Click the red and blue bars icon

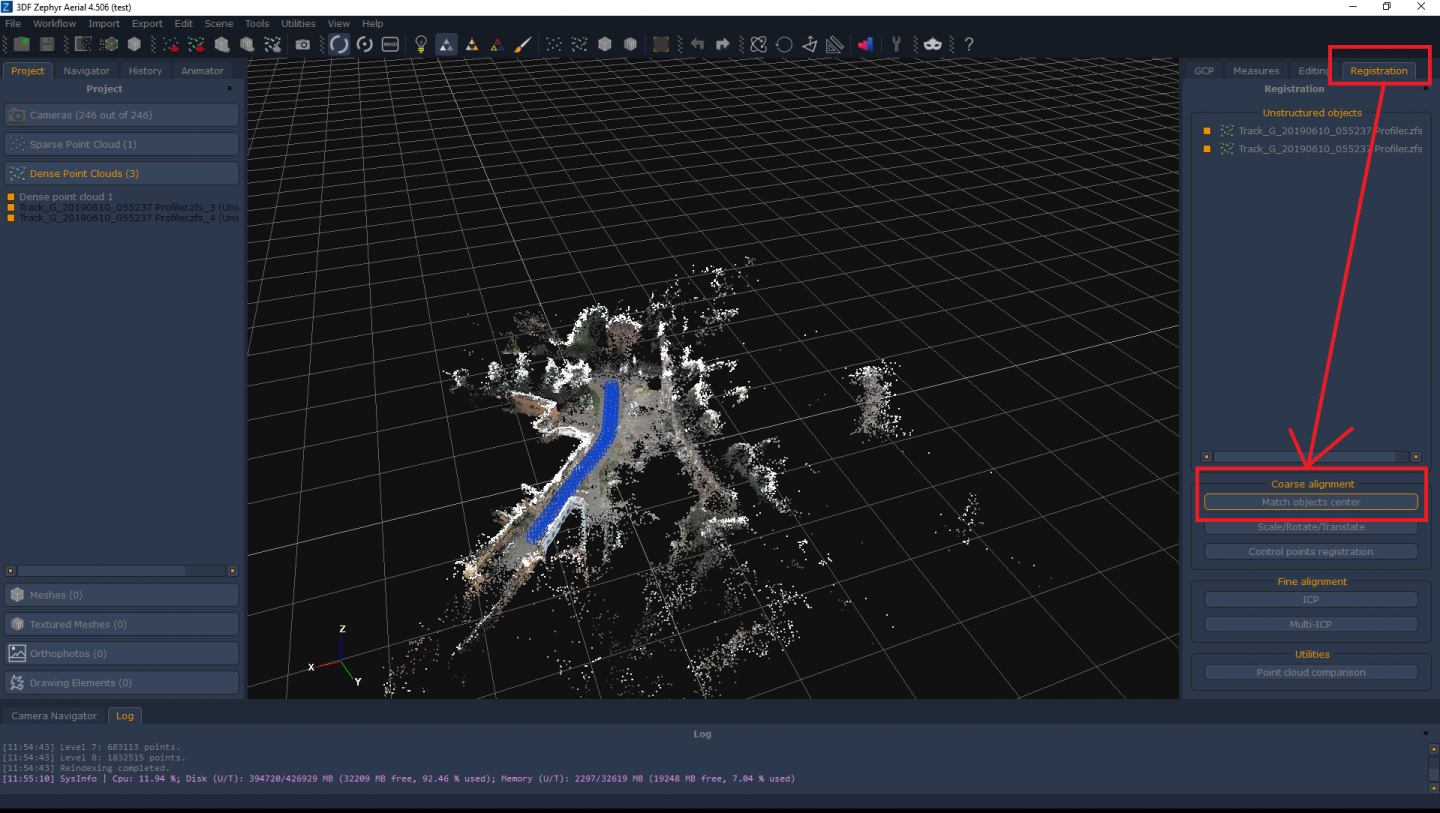click(x=865, y=44)
